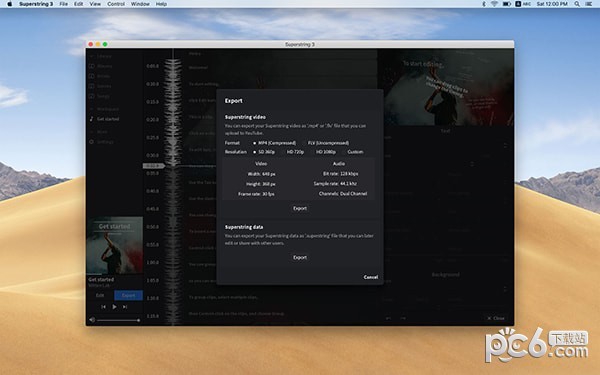Adjust the volume slider

118,320
